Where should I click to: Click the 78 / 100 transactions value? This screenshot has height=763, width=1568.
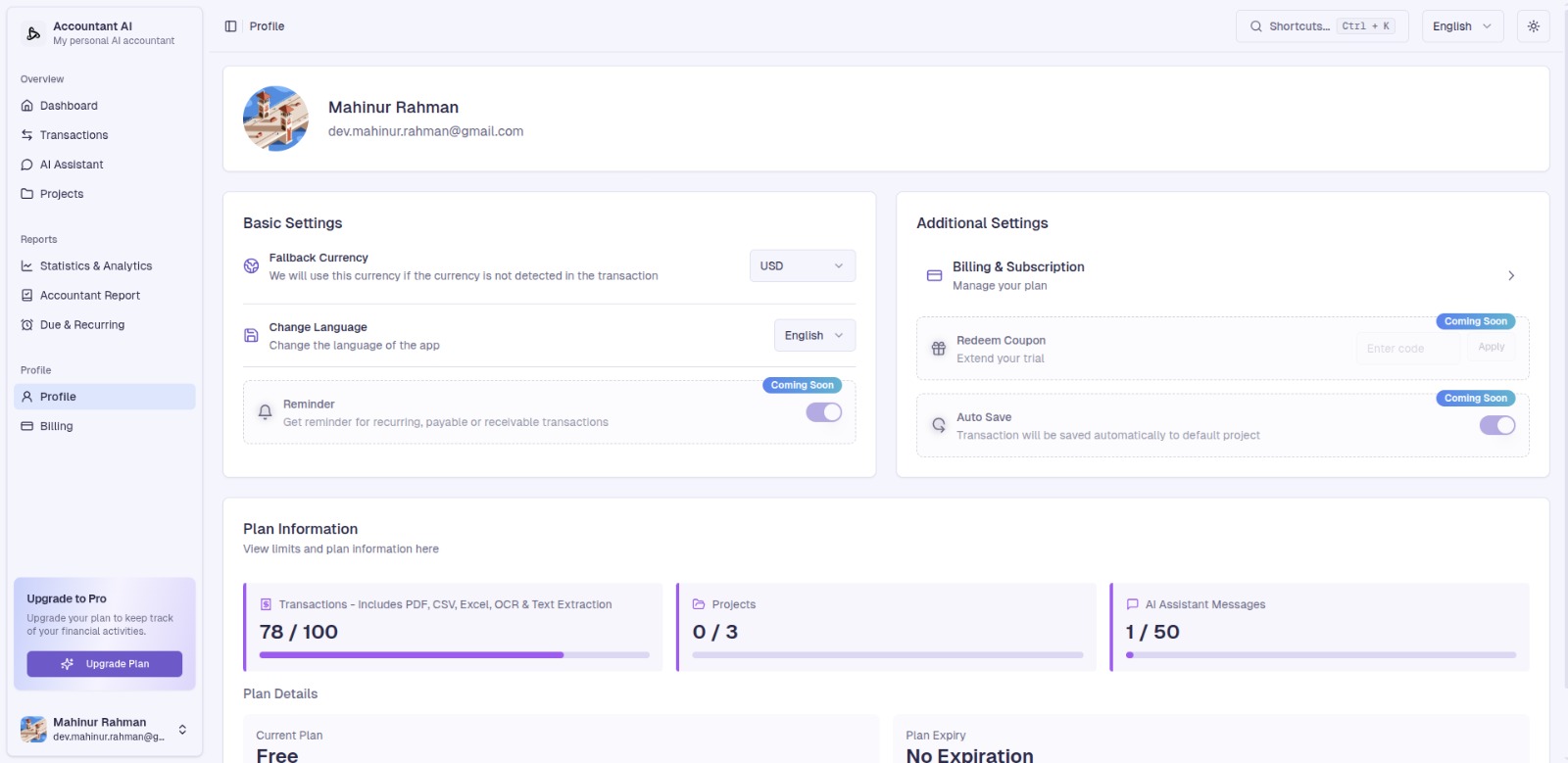(299, 632)
